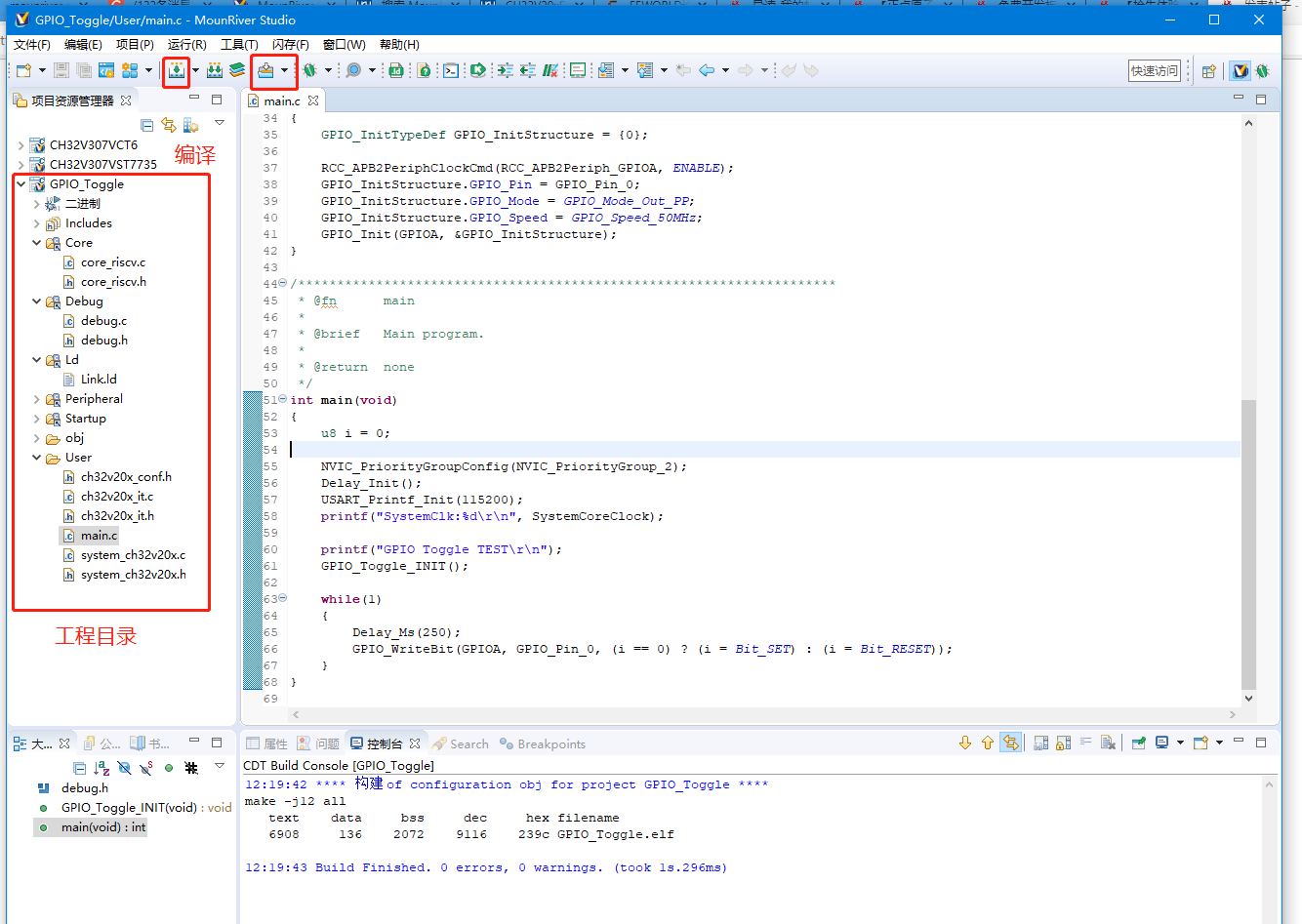Collapse the while(1) fold marker
The height and width of the screenshot is (924, 1302).
click(283, 598)
